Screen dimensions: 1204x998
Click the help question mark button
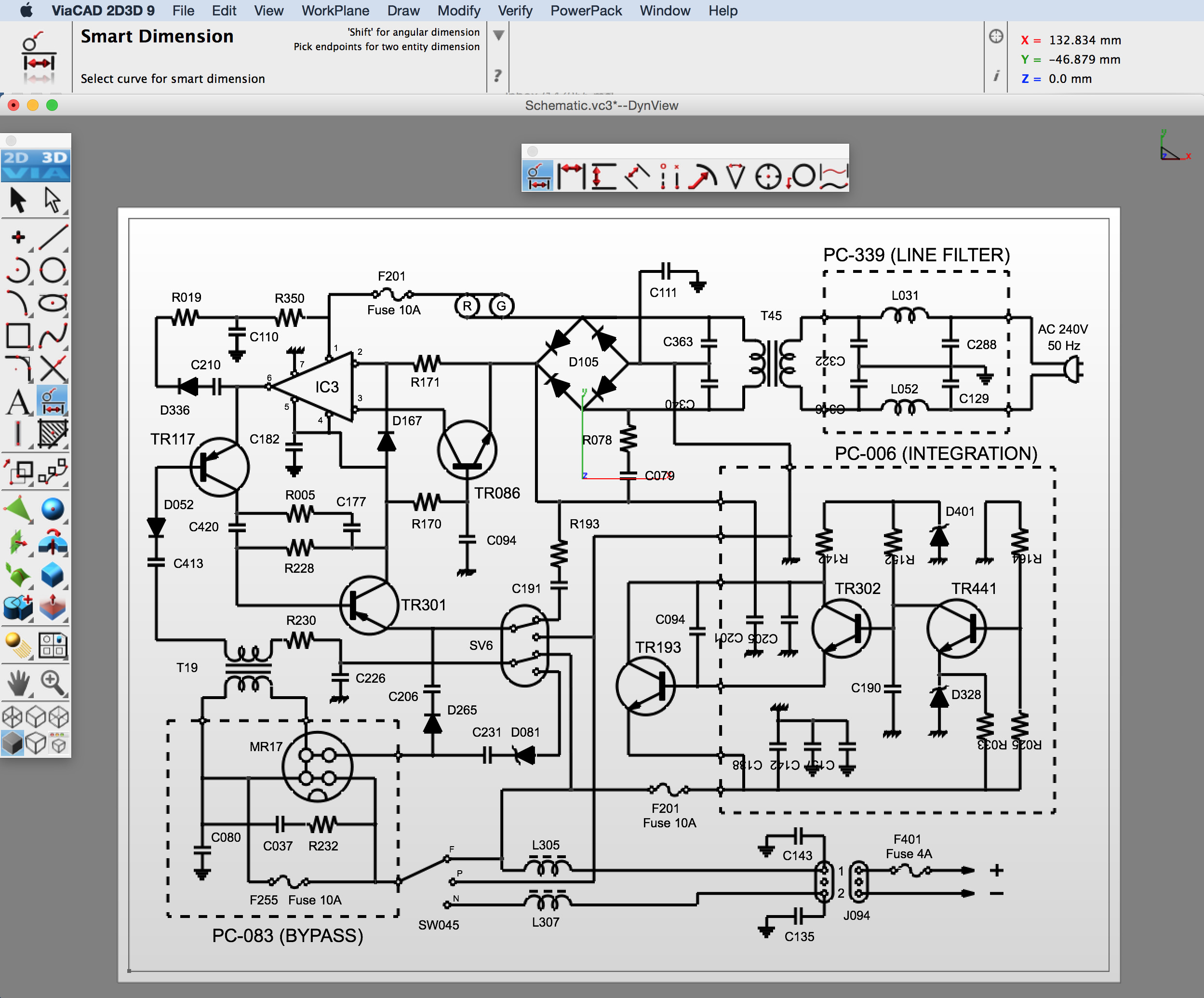click(x=497, y=75)
